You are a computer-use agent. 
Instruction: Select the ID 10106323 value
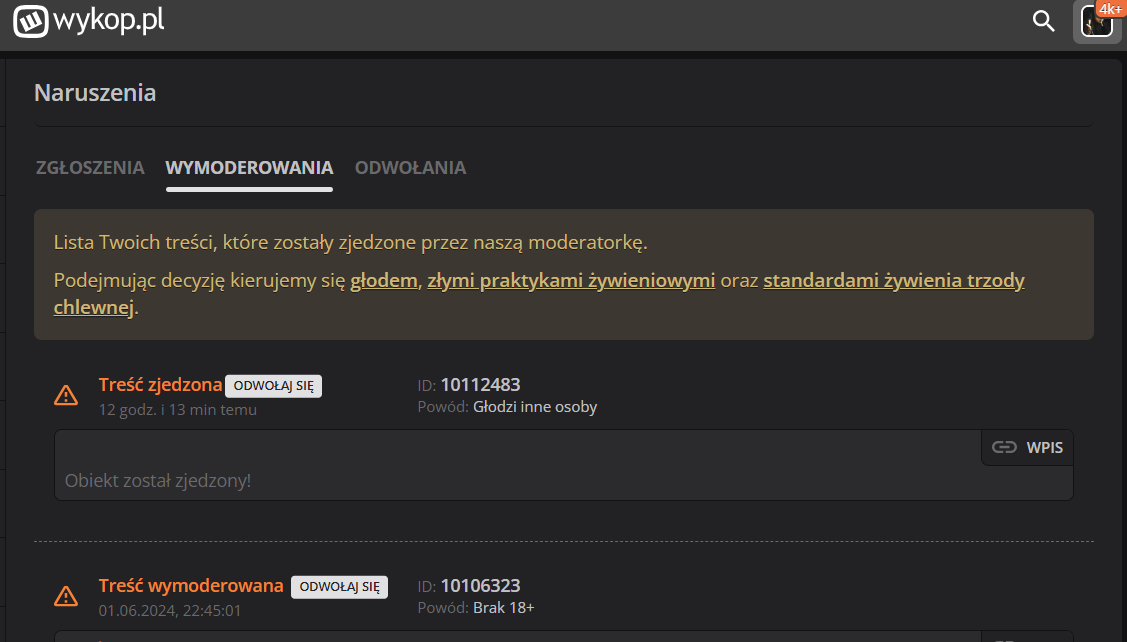tap(480, 586)
